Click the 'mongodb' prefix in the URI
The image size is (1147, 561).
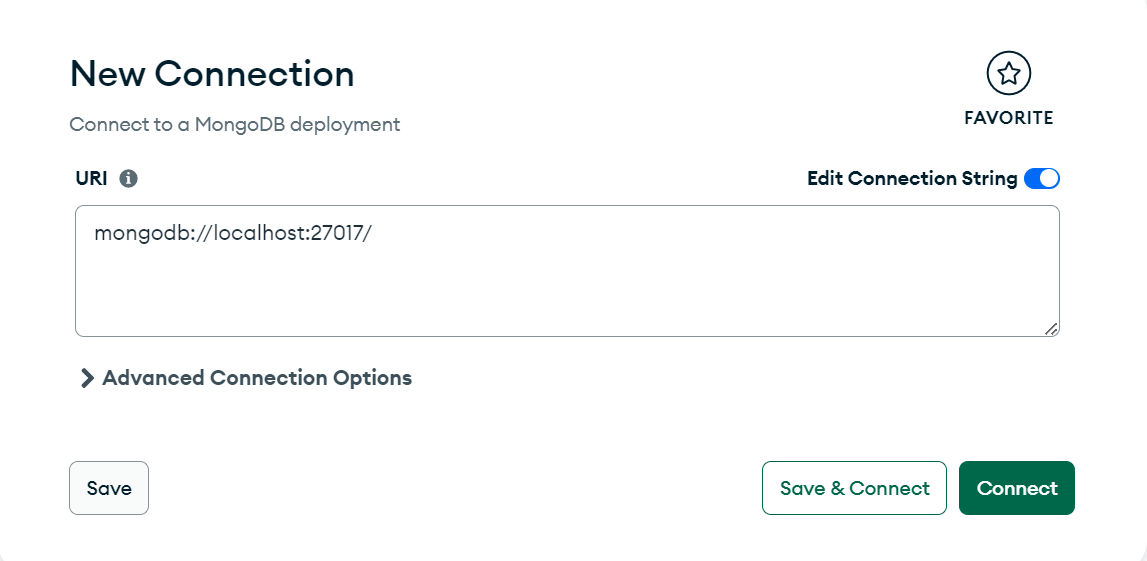pos(132,234)
